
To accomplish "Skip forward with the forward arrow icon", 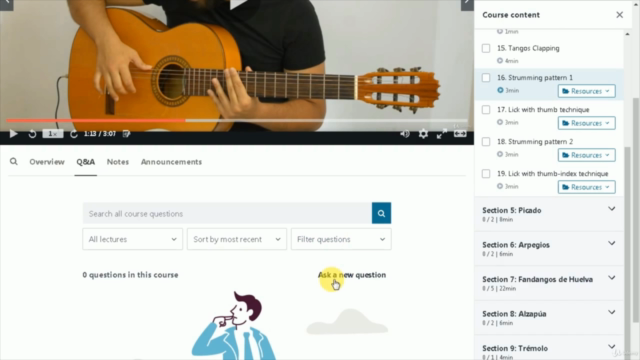I will [73, 134].
